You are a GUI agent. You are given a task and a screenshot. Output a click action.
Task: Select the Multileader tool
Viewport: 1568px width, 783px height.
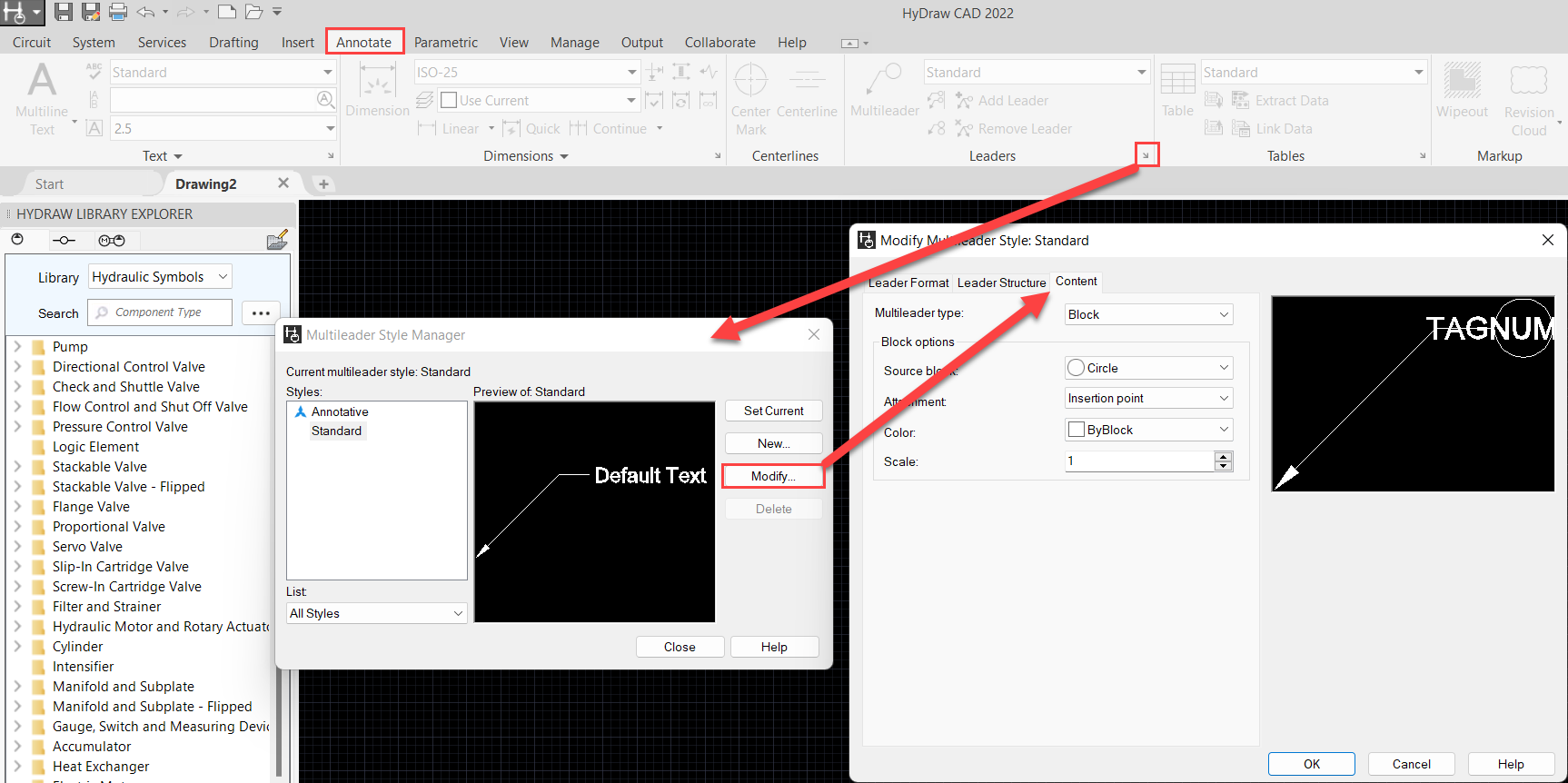885,91
